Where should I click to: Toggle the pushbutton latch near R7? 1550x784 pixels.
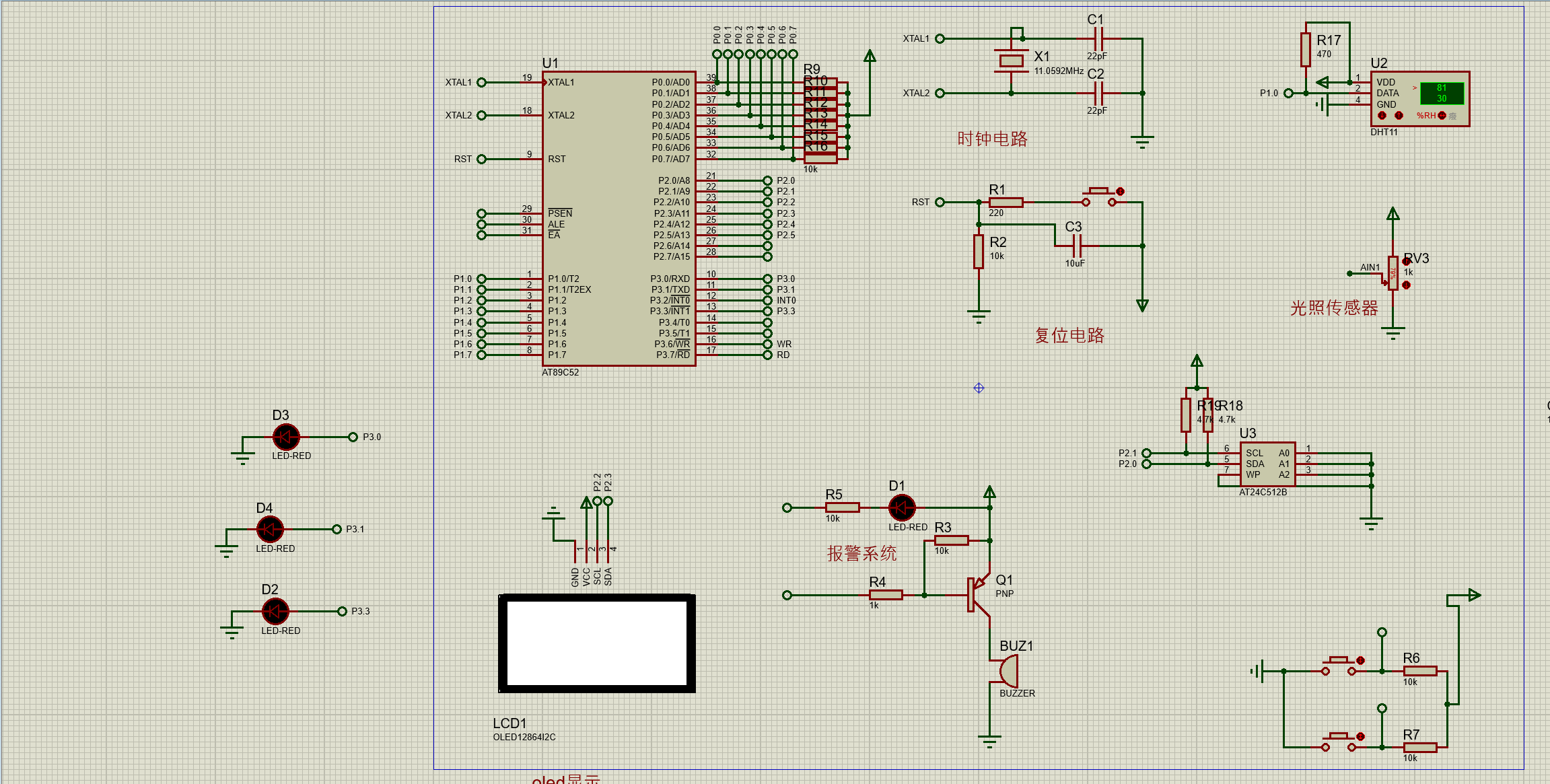coord(1360,737)
